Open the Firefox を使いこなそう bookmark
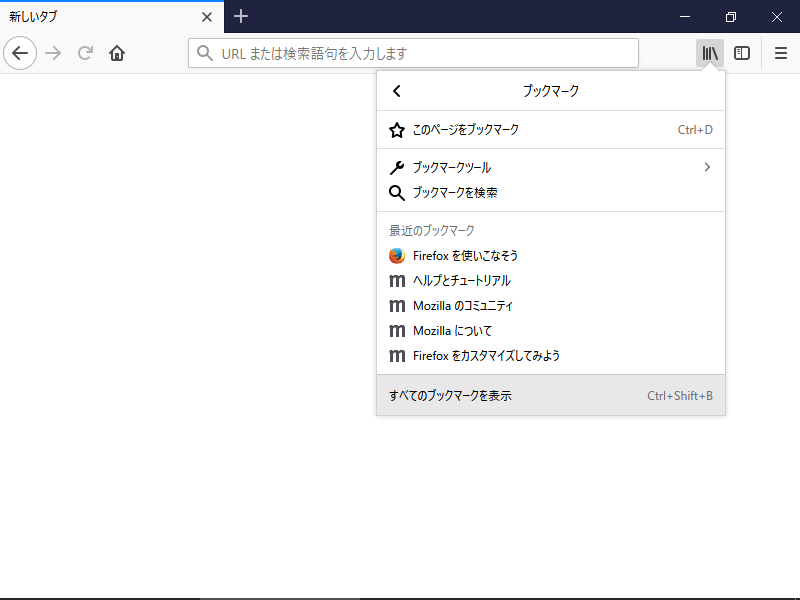800x600 pixels. [x=551, y=256]
